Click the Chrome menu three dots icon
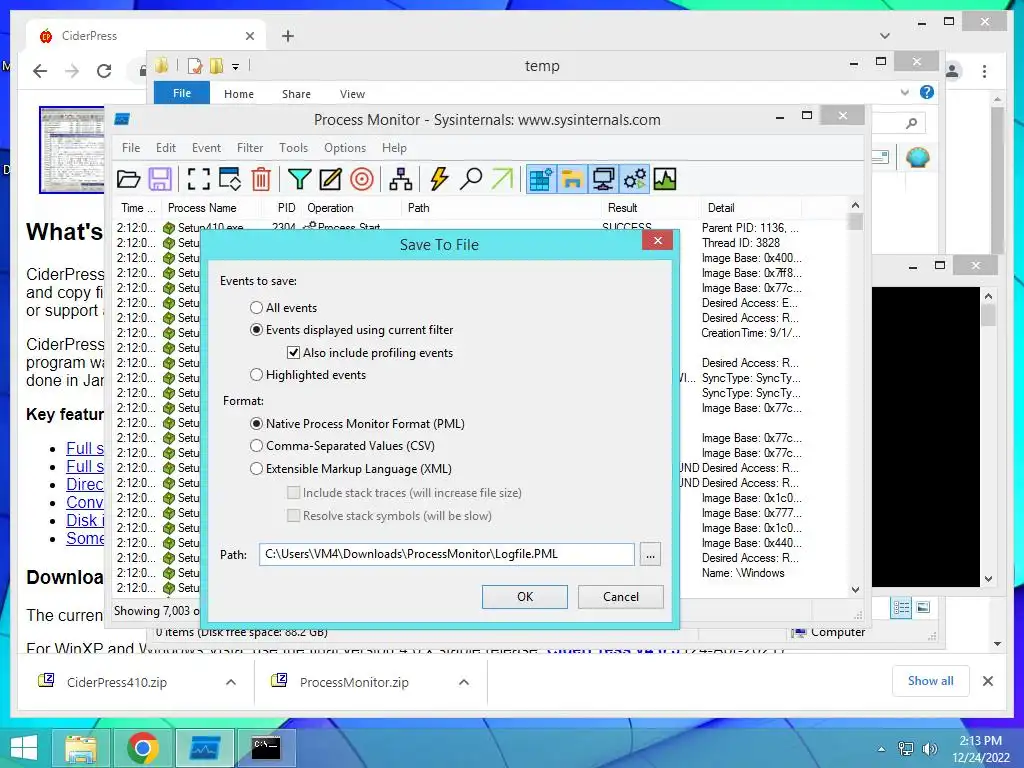Image resolution: width=1024 pixels, height=768 pixels. click(x=984, y=71)
